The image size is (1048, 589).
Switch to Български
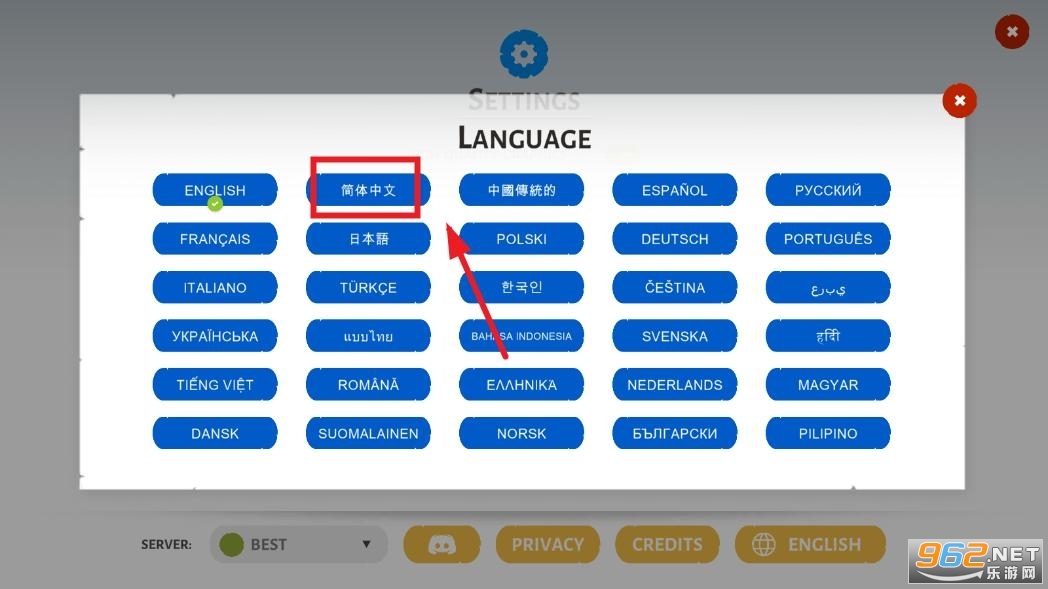pos(674,433)
